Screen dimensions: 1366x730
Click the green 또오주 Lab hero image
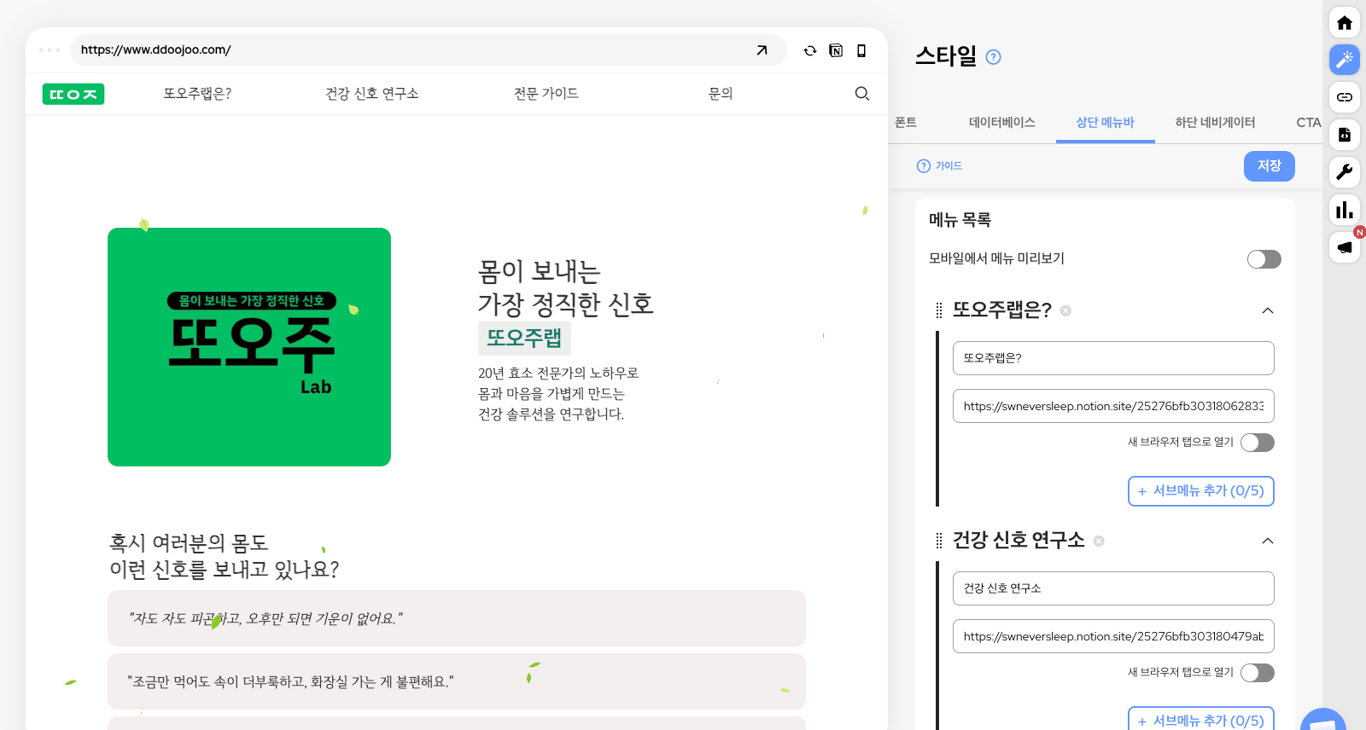[x=249, y=347]
